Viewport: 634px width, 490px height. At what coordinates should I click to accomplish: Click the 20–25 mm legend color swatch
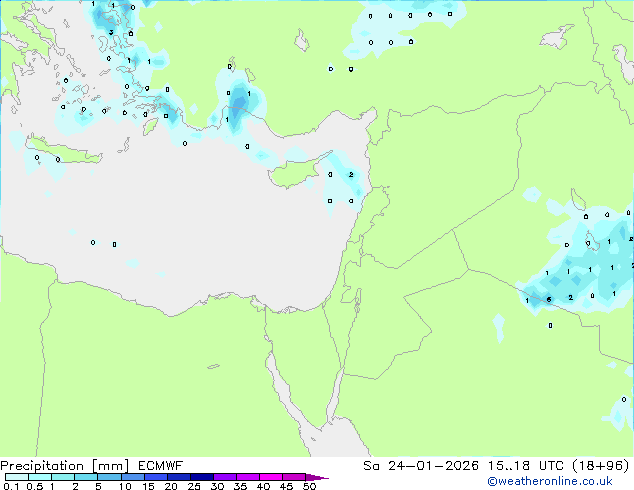[178, 477]
